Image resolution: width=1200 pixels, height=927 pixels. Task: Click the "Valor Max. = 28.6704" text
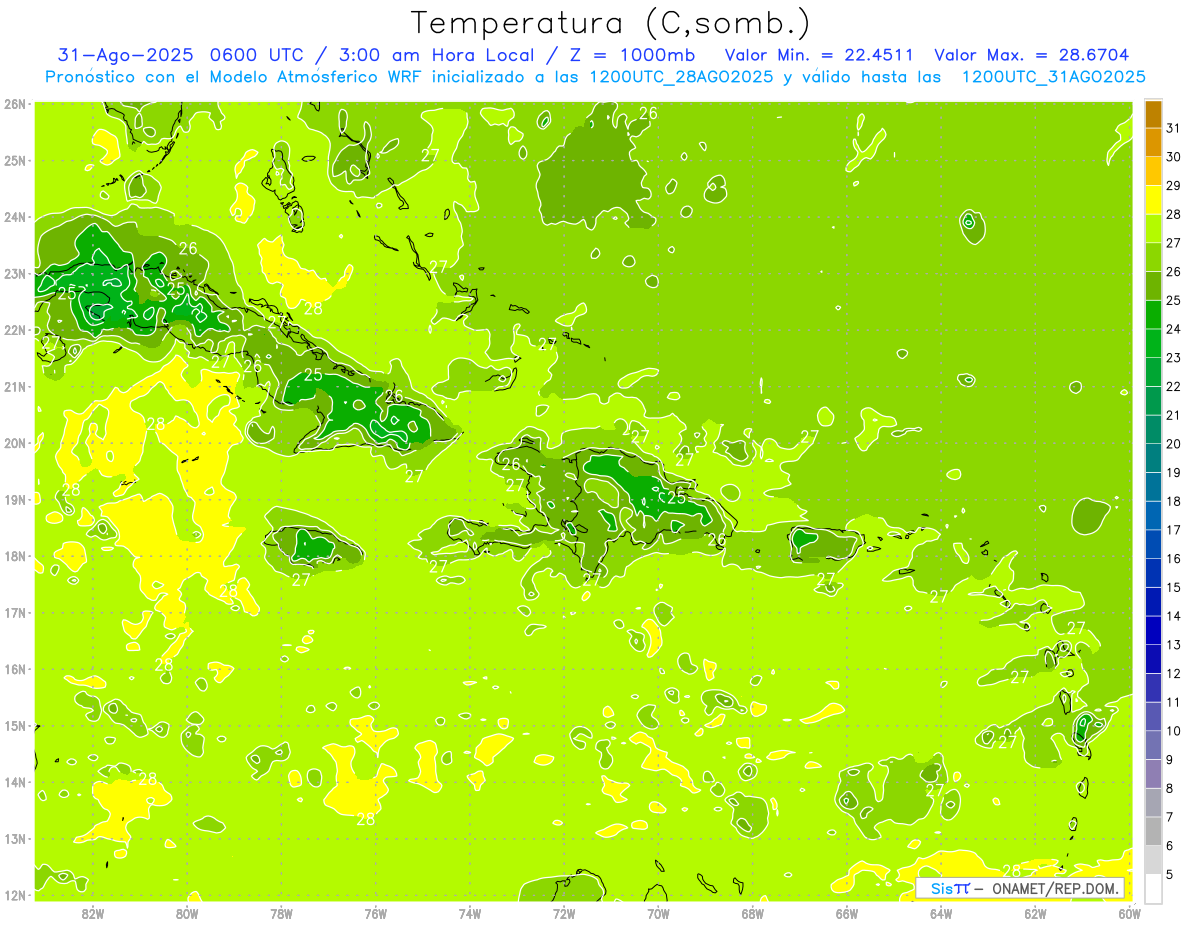(1032, 55)
